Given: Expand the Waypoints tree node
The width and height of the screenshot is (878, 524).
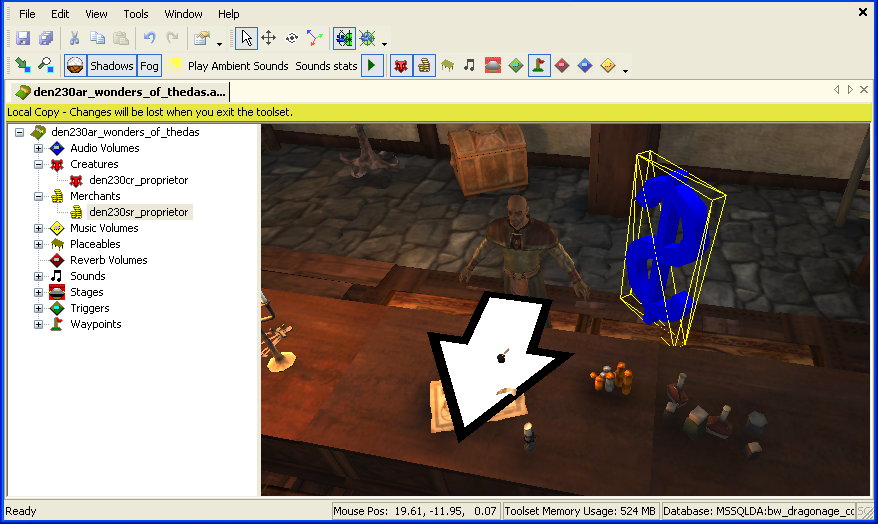Looking at the screenshot, I should point(38,324).
